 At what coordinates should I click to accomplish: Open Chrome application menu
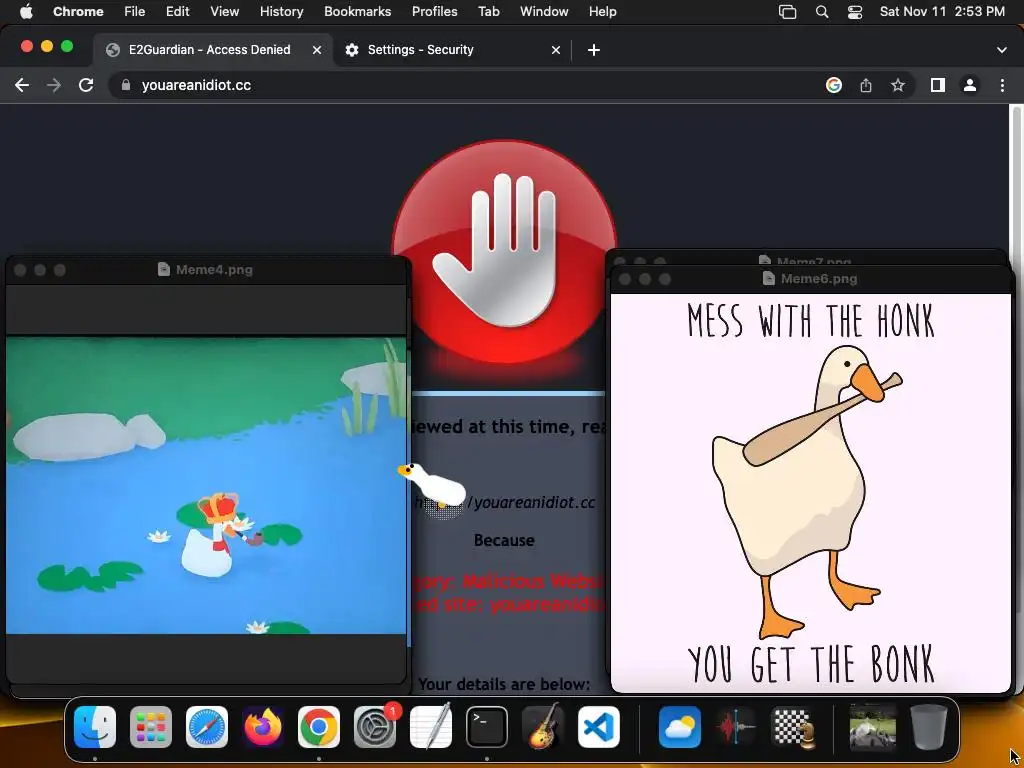coord(78,12)
